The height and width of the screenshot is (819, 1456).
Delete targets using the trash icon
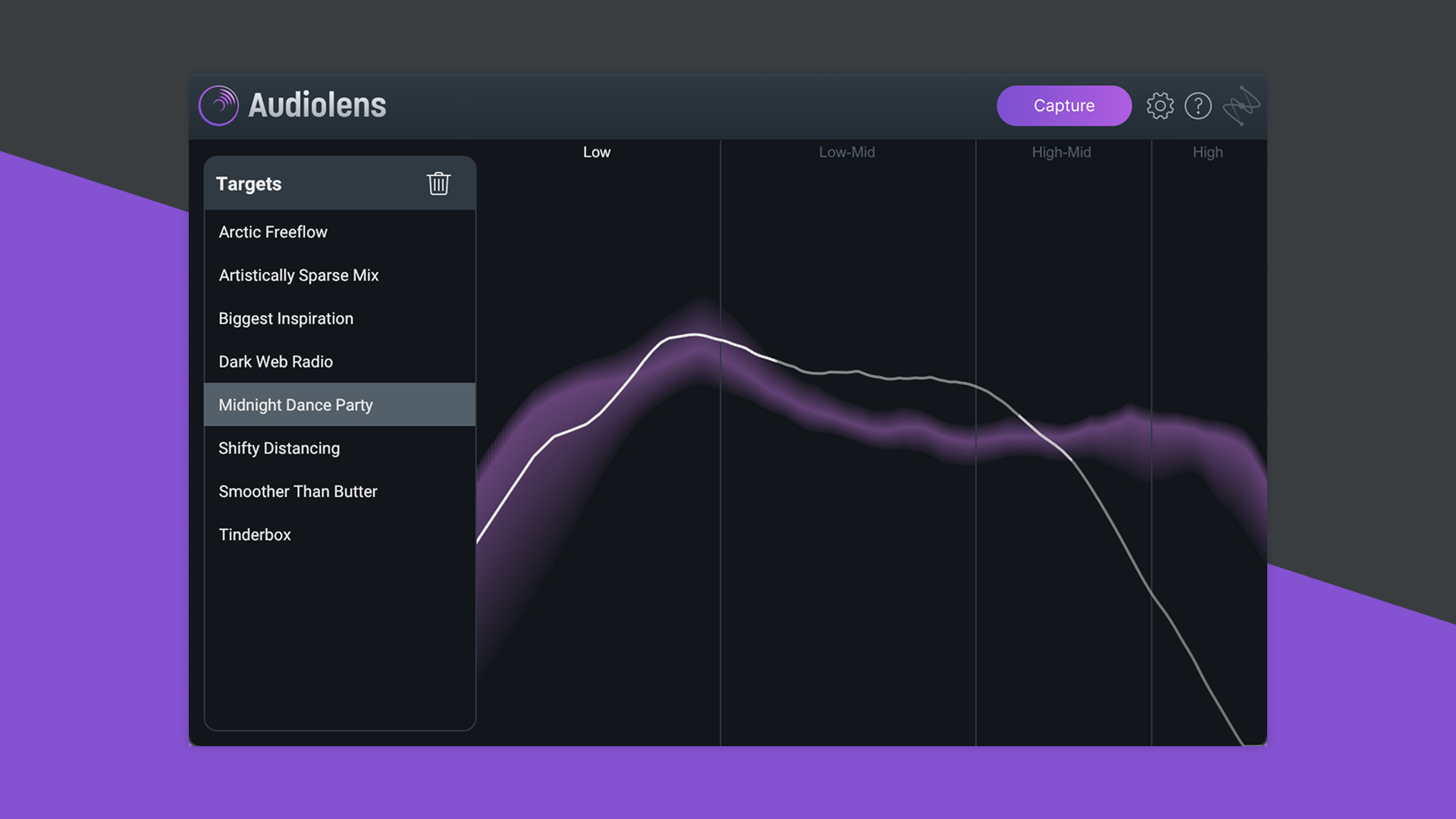point(438,184)
